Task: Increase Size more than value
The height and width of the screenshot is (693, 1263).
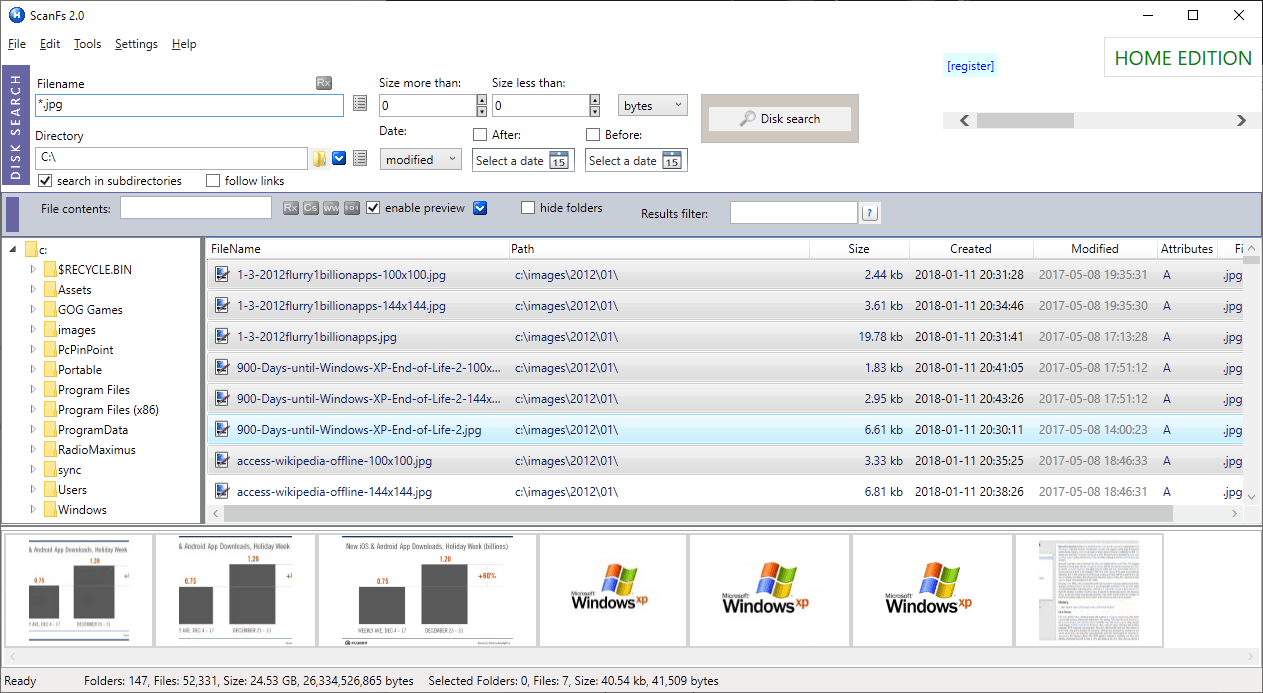Action: [x=482, y=100]
